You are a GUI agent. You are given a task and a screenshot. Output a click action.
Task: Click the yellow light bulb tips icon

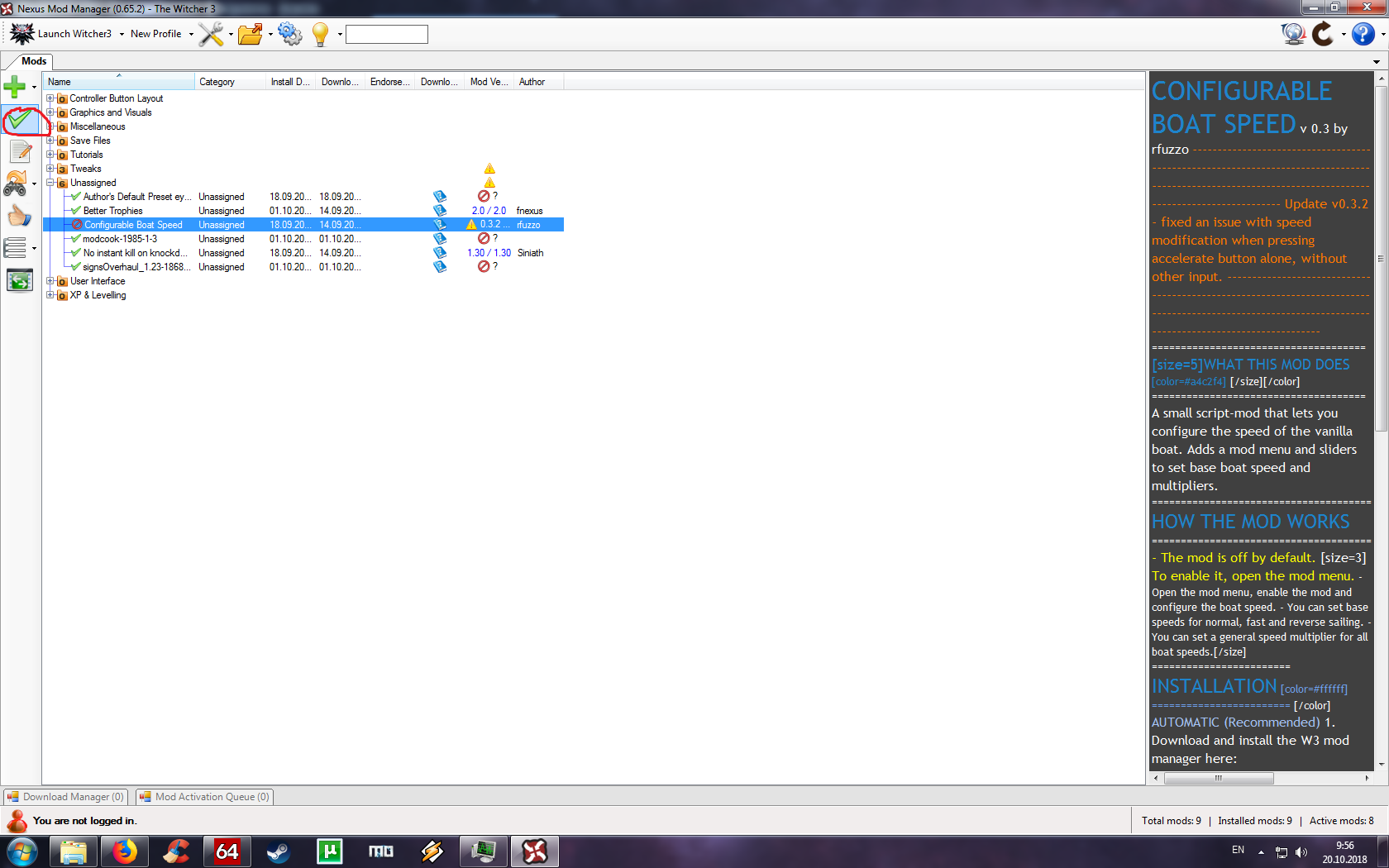(321, 34)
